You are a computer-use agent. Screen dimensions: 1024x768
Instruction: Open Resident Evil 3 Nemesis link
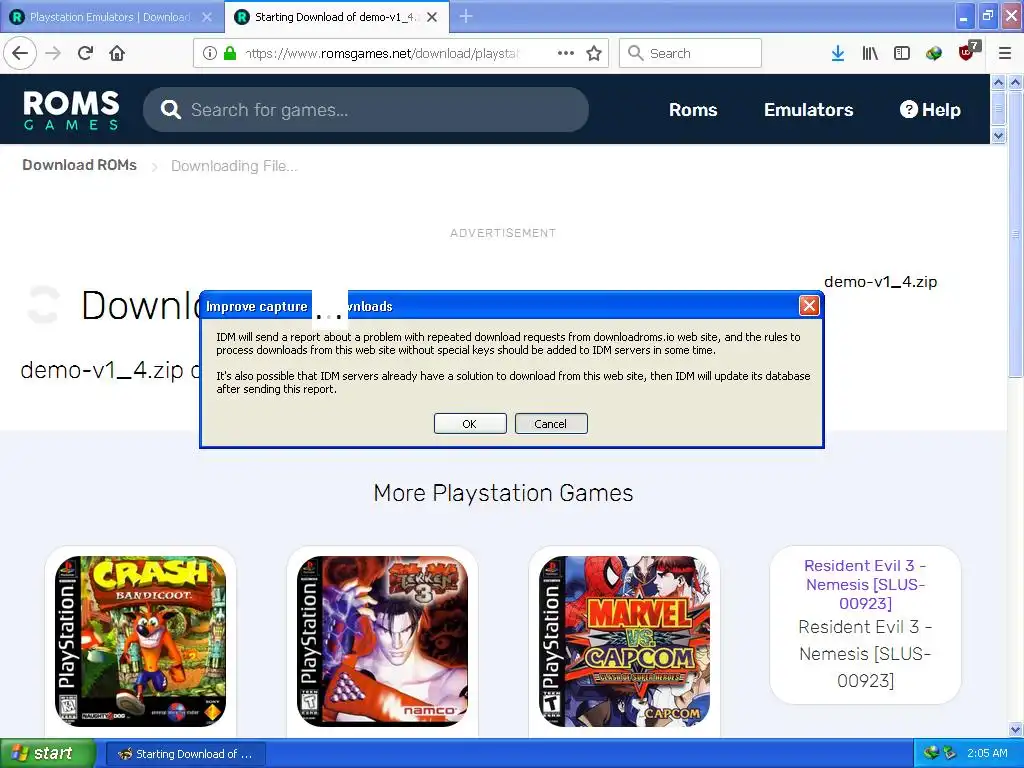click(865, 584)
